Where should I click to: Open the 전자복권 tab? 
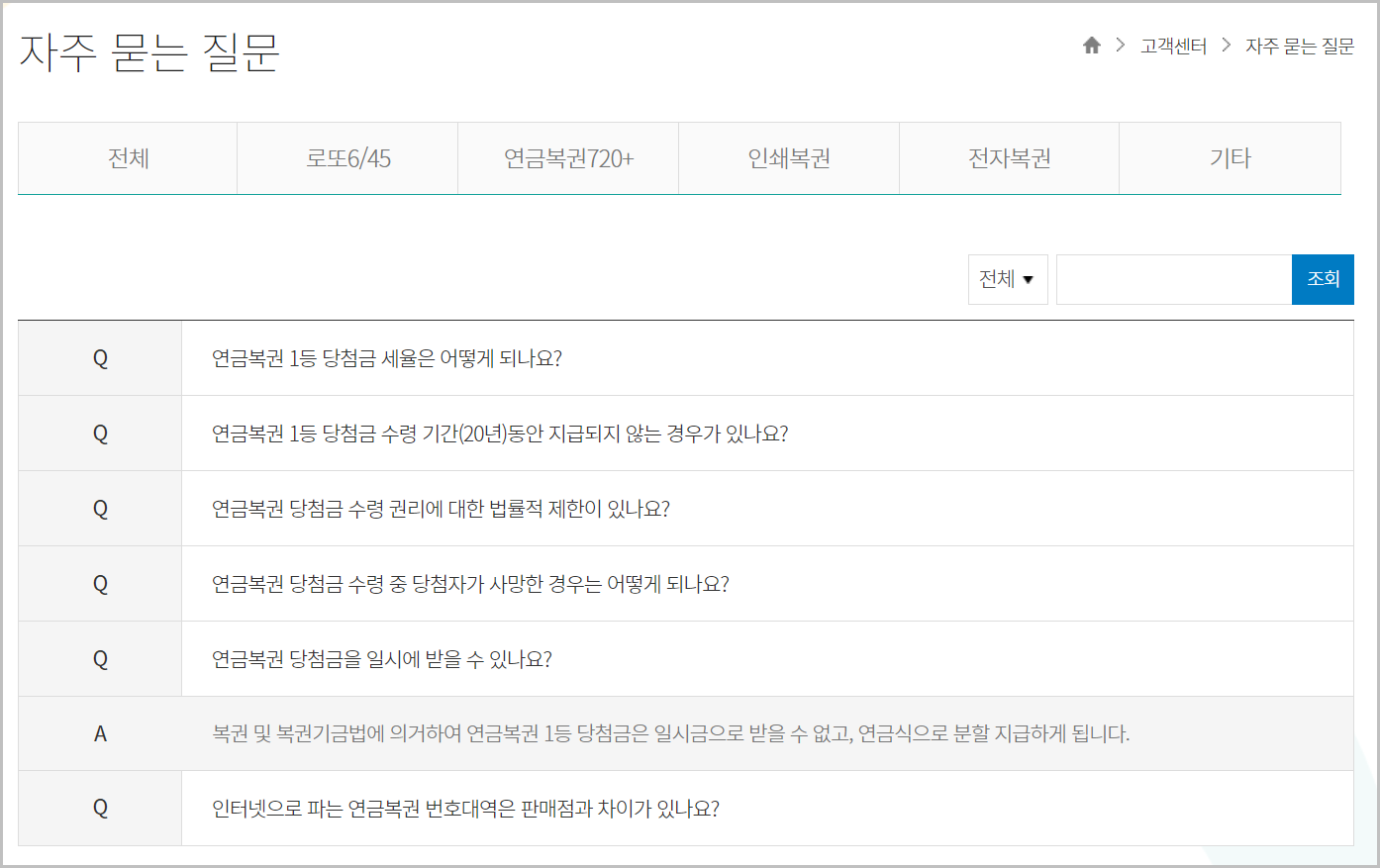tap(1010, 158)
